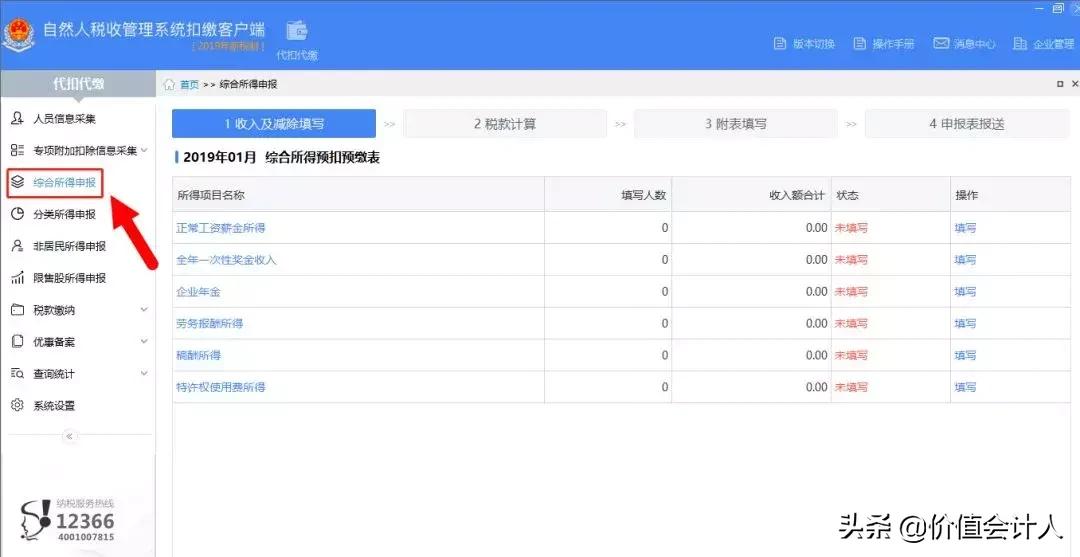Select step 2 税款计算 tab
The width and height of the screenshot is (1080, 557).
click(505, 124)
